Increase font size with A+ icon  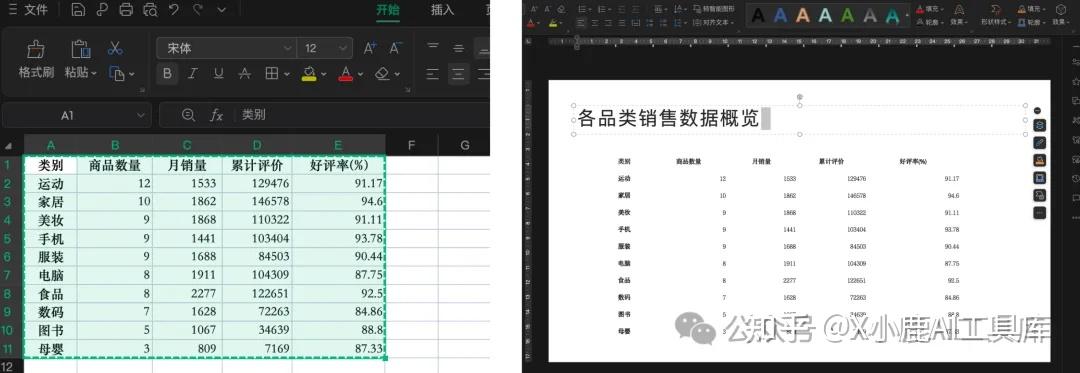pos(370,48)
